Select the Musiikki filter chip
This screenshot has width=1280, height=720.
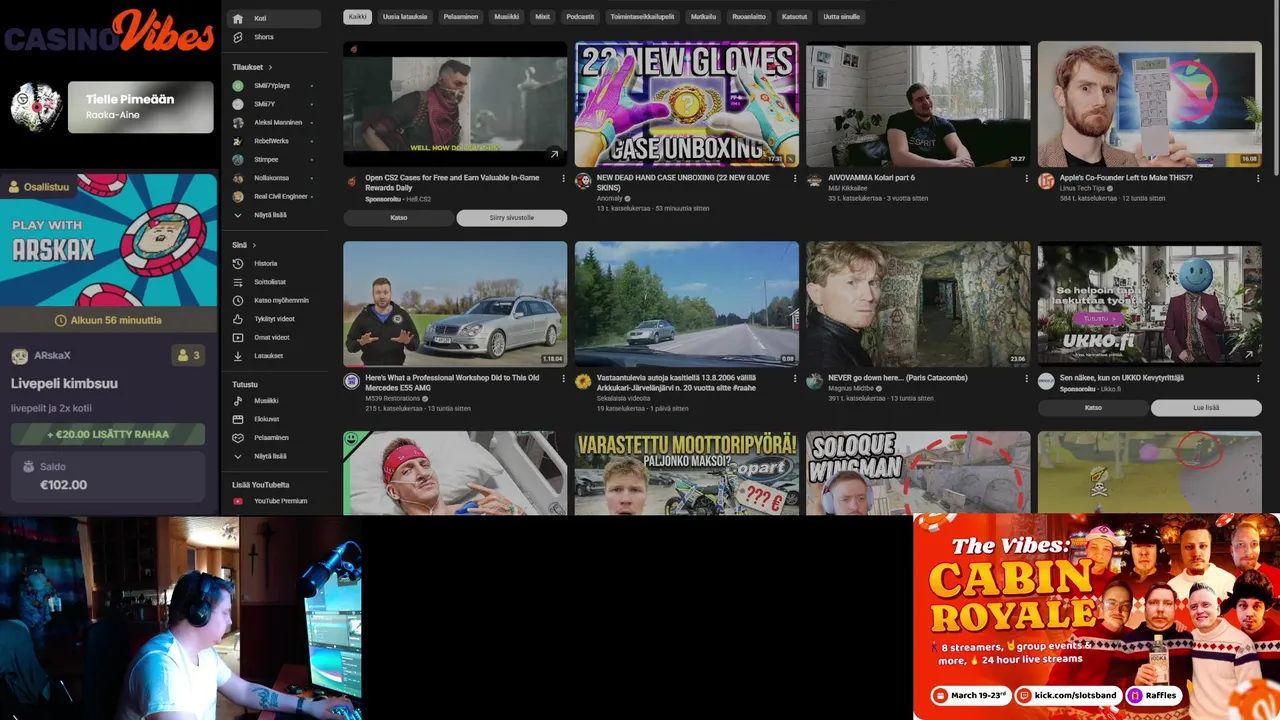(x=508, y=17)
